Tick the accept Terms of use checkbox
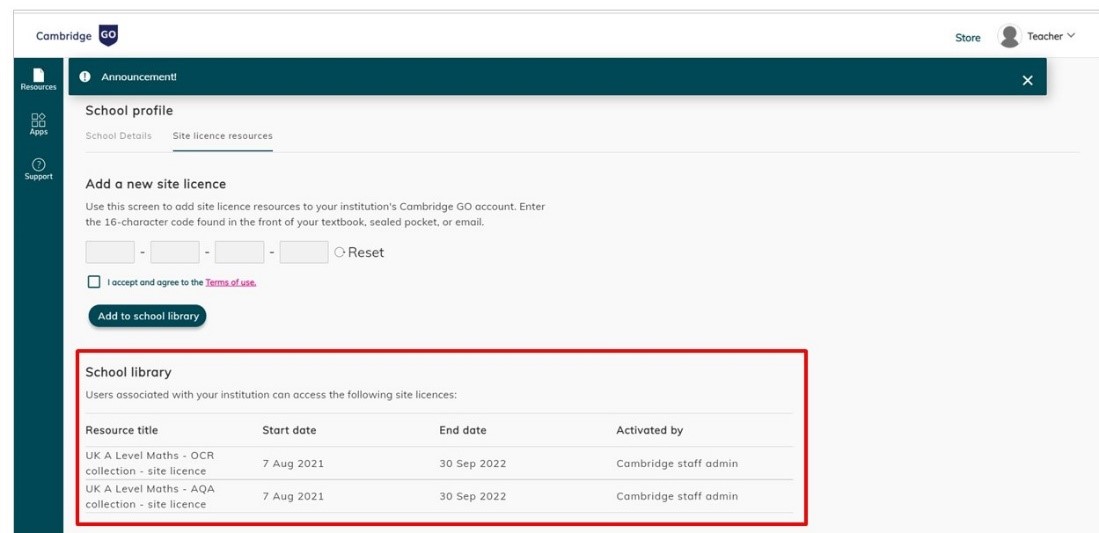Screen dimensions: 1099x533 (x=94, y=282)
